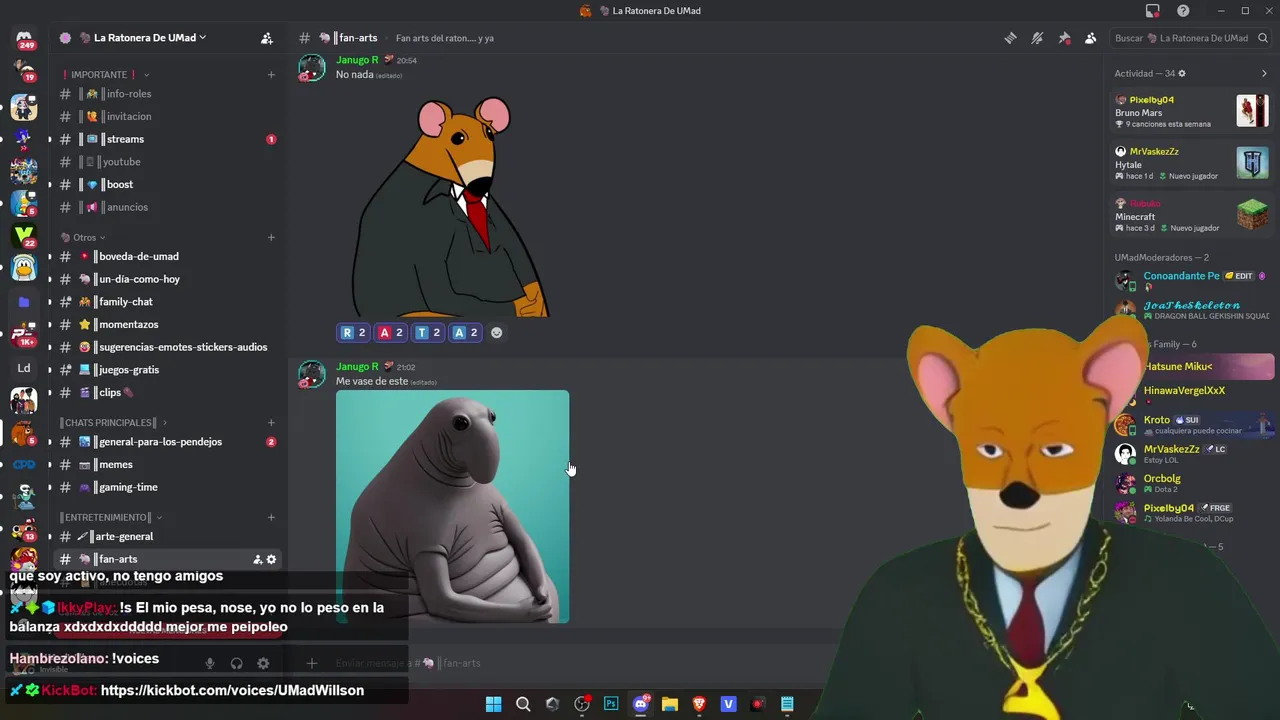Click the plus attach button in message bar

(x=312, y=663)
